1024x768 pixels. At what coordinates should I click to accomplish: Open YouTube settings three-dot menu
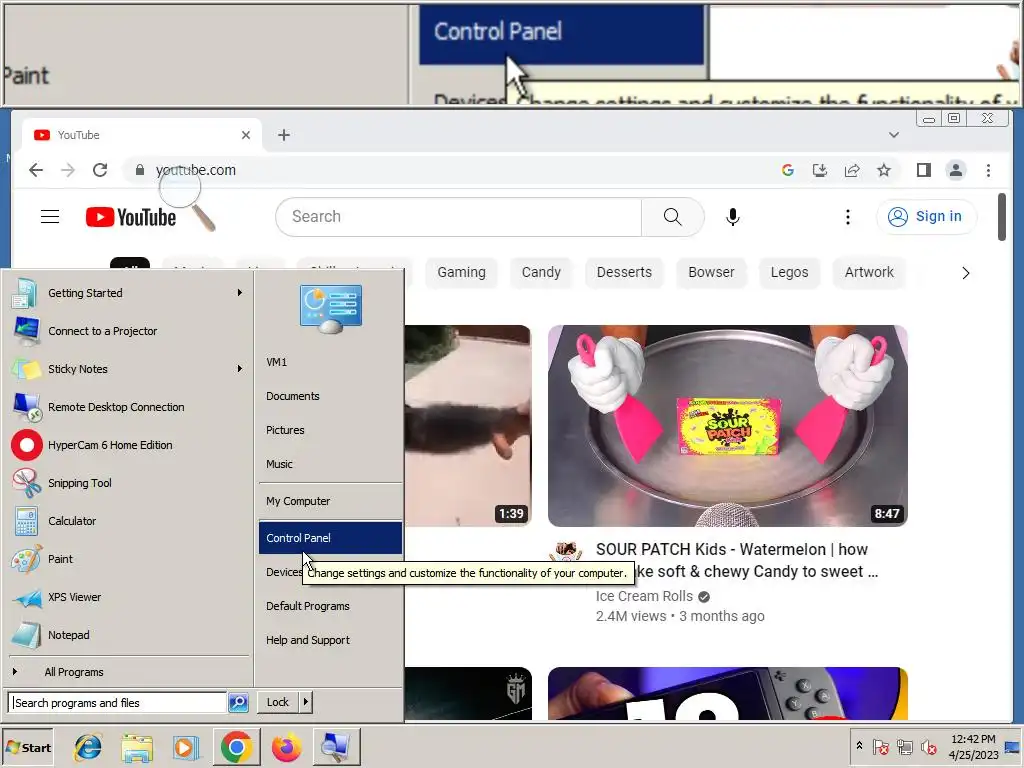[x=848, y=217]
